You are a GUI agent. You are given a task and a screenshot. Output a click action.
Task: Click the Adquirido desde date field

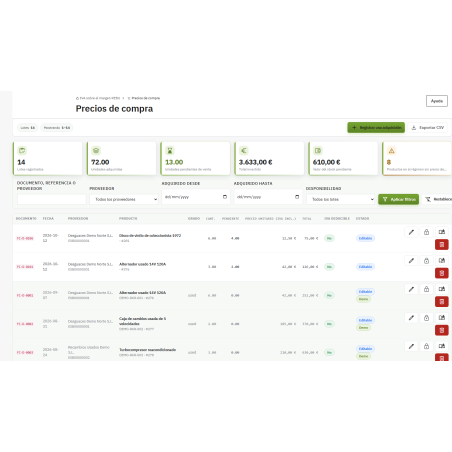195,197
